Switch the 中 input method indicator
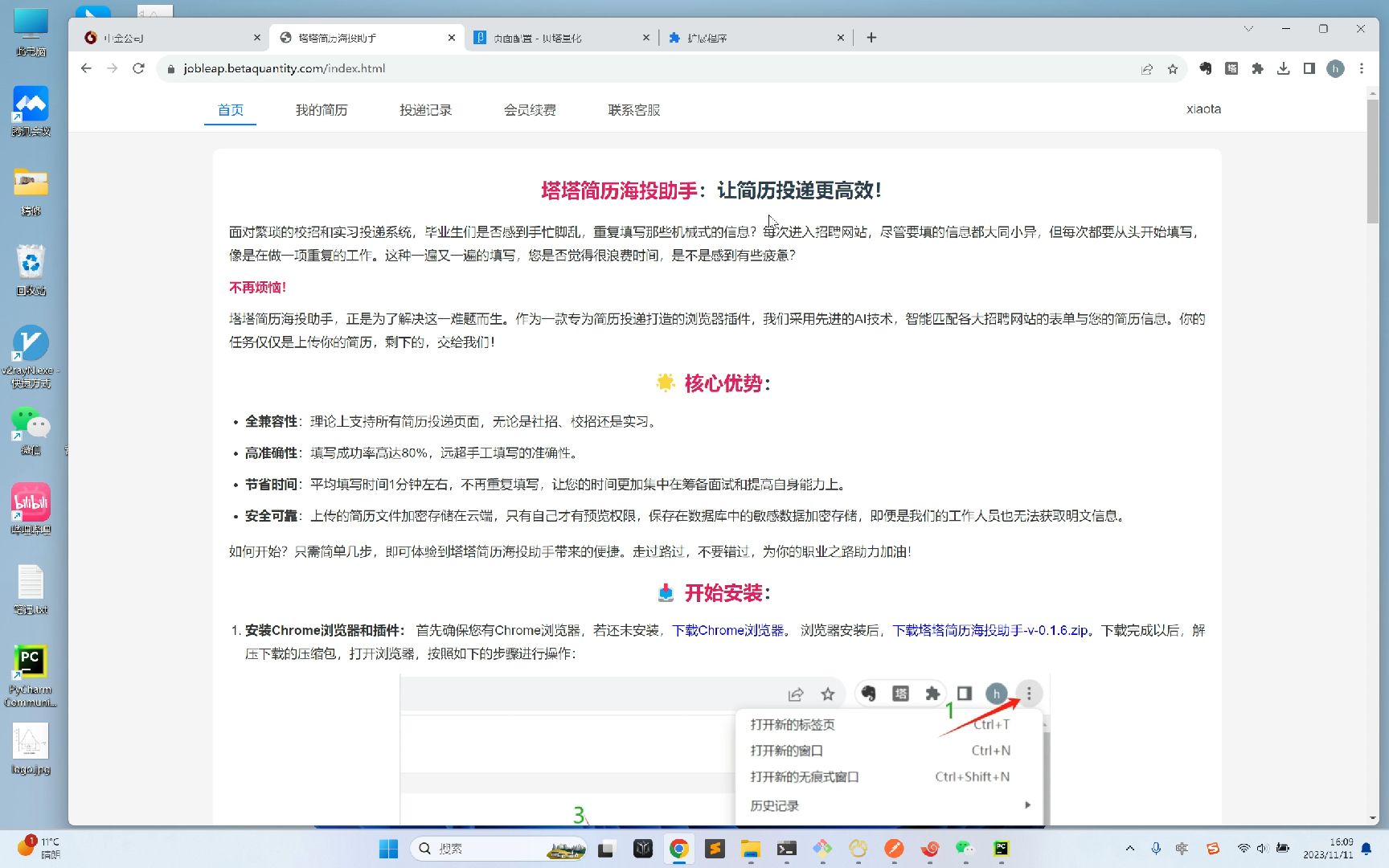Screen dimensions: 1389x868 click(x=1182, y=849)
